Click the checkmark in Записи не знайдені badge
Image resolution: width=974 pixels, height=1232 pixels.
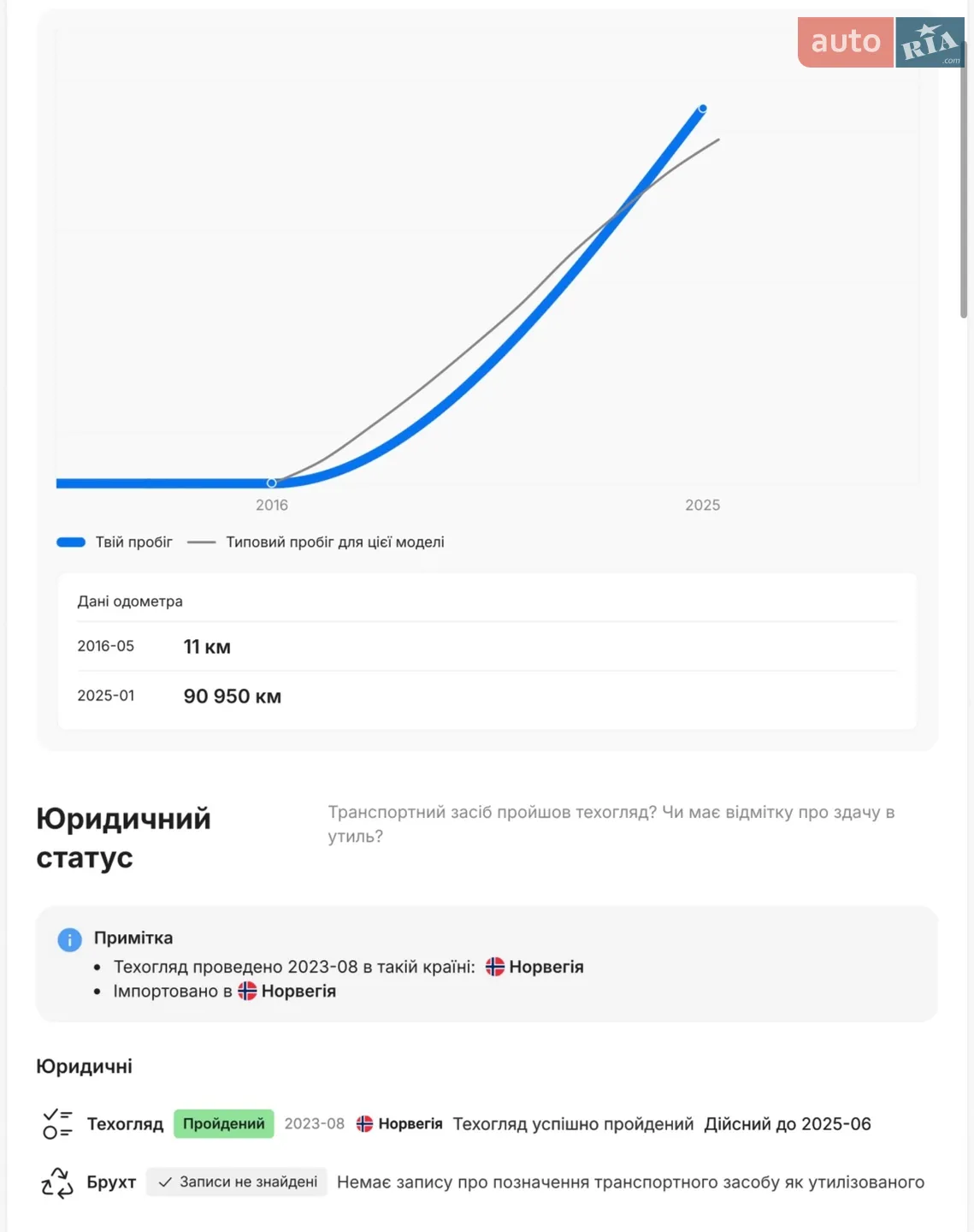[x=165, y=1182]
